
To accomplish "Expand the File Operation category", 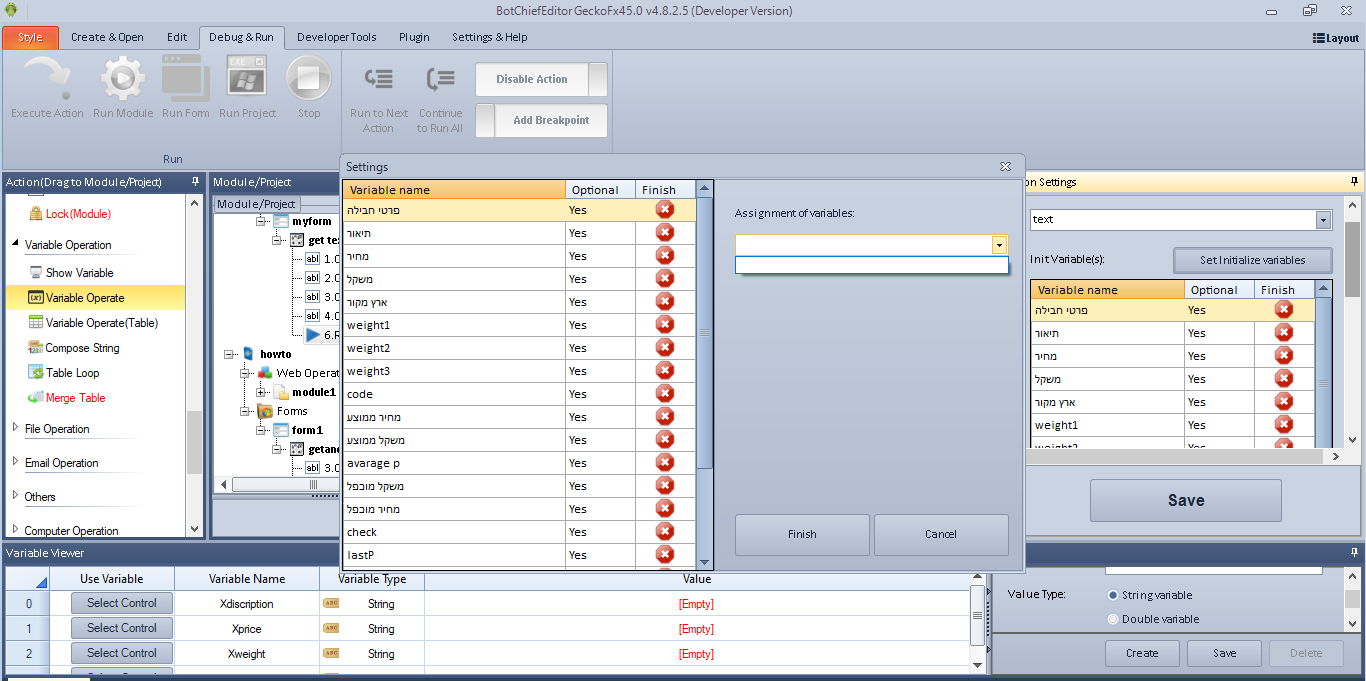I will tap(15, 428).
